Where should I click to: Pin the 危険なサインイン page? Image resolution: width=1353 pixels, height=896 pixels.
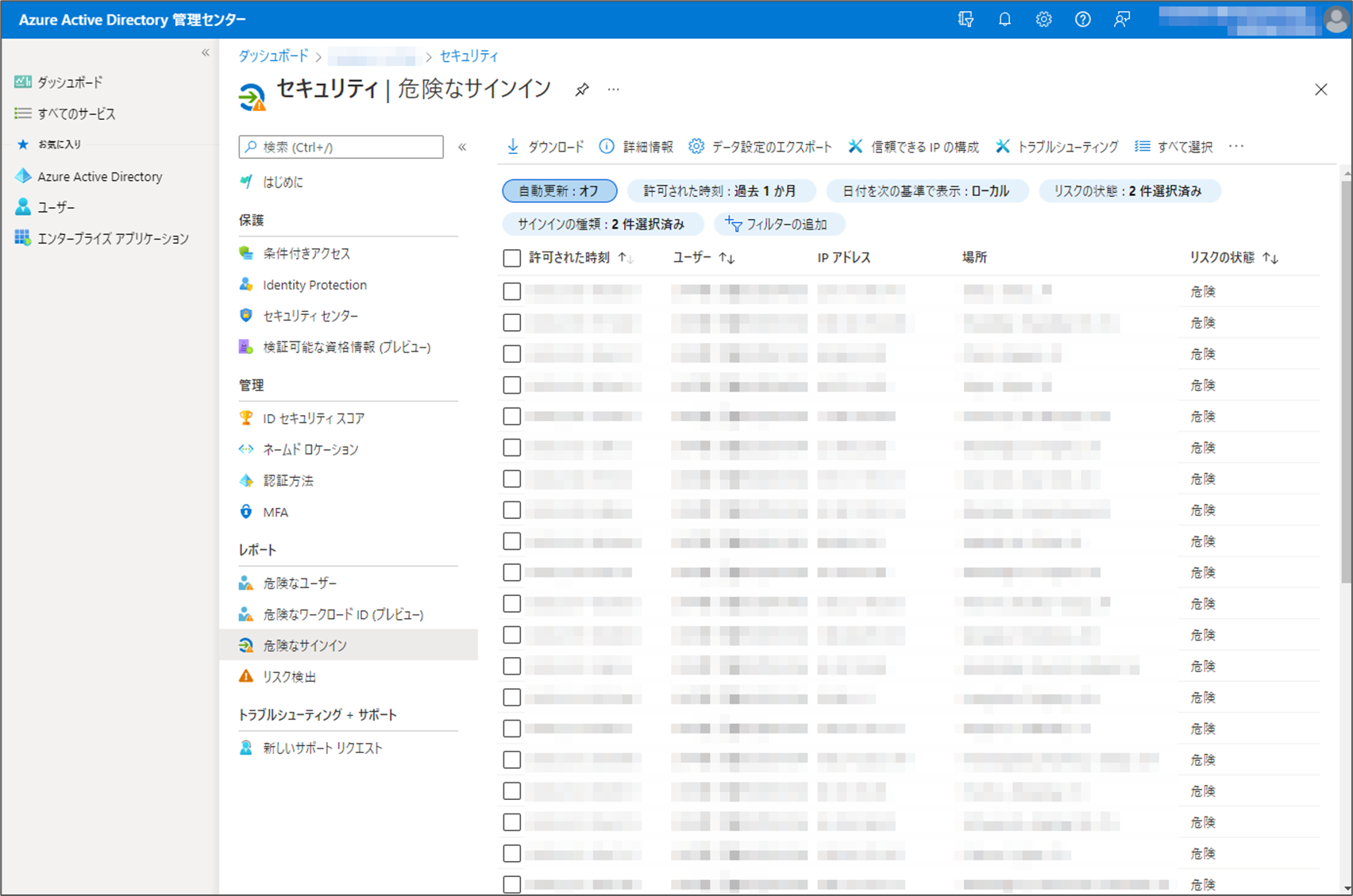tap(582, 90)
